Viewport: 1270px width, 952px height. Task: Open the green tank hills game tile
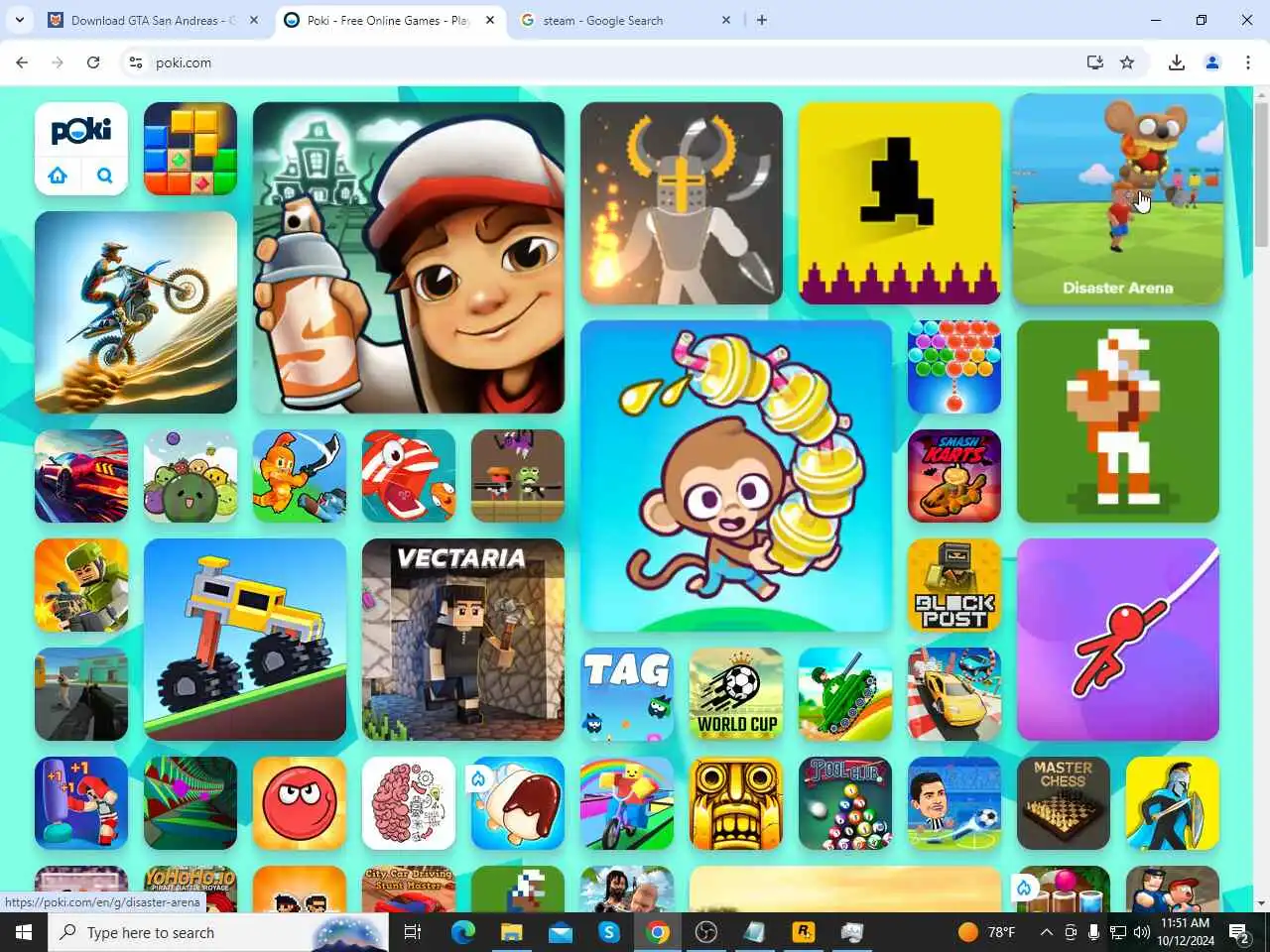point(845,694)
